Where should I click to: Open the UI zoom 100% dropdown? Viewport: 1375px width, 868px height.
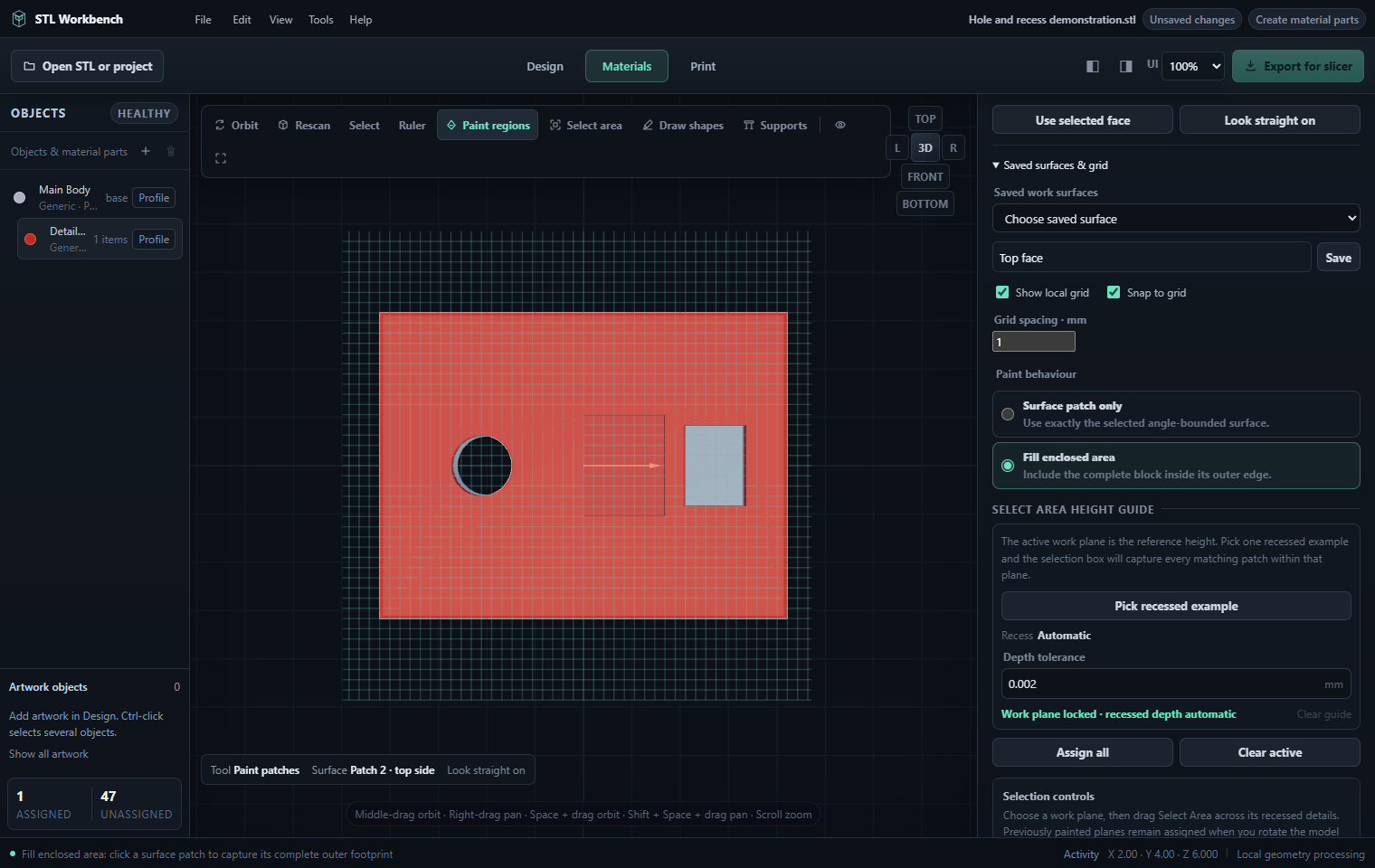click(x=1195, y=66)
